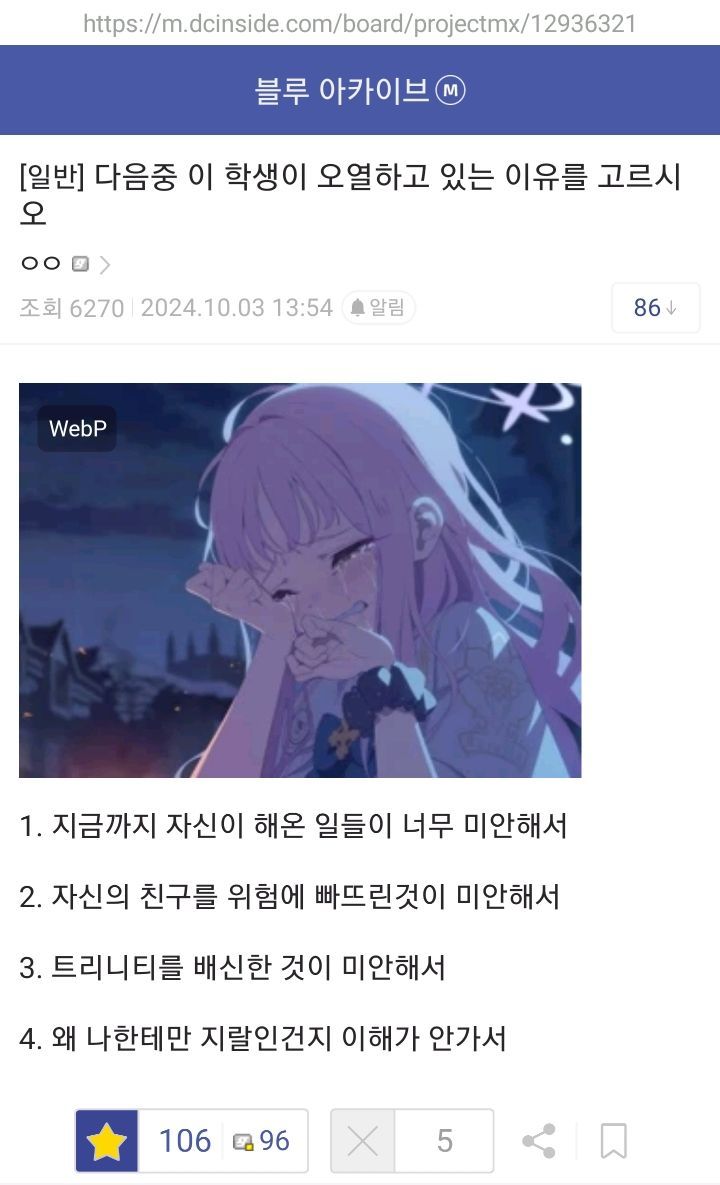
Task: Click the fixed-nick icon beside 96
Action: (x=243, y=1141)
